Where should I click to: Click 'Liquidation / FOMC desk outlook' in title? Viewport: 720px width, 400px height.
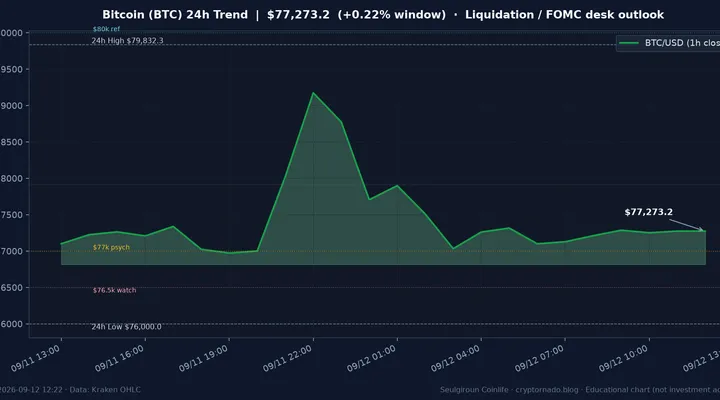coord(564,15)
